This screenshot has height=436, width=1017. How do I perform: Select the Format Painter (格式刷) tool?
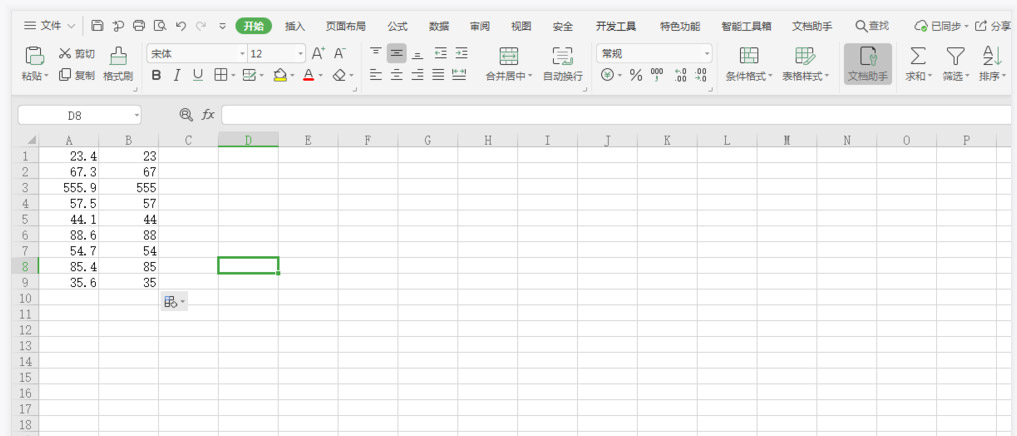(118, 63)
